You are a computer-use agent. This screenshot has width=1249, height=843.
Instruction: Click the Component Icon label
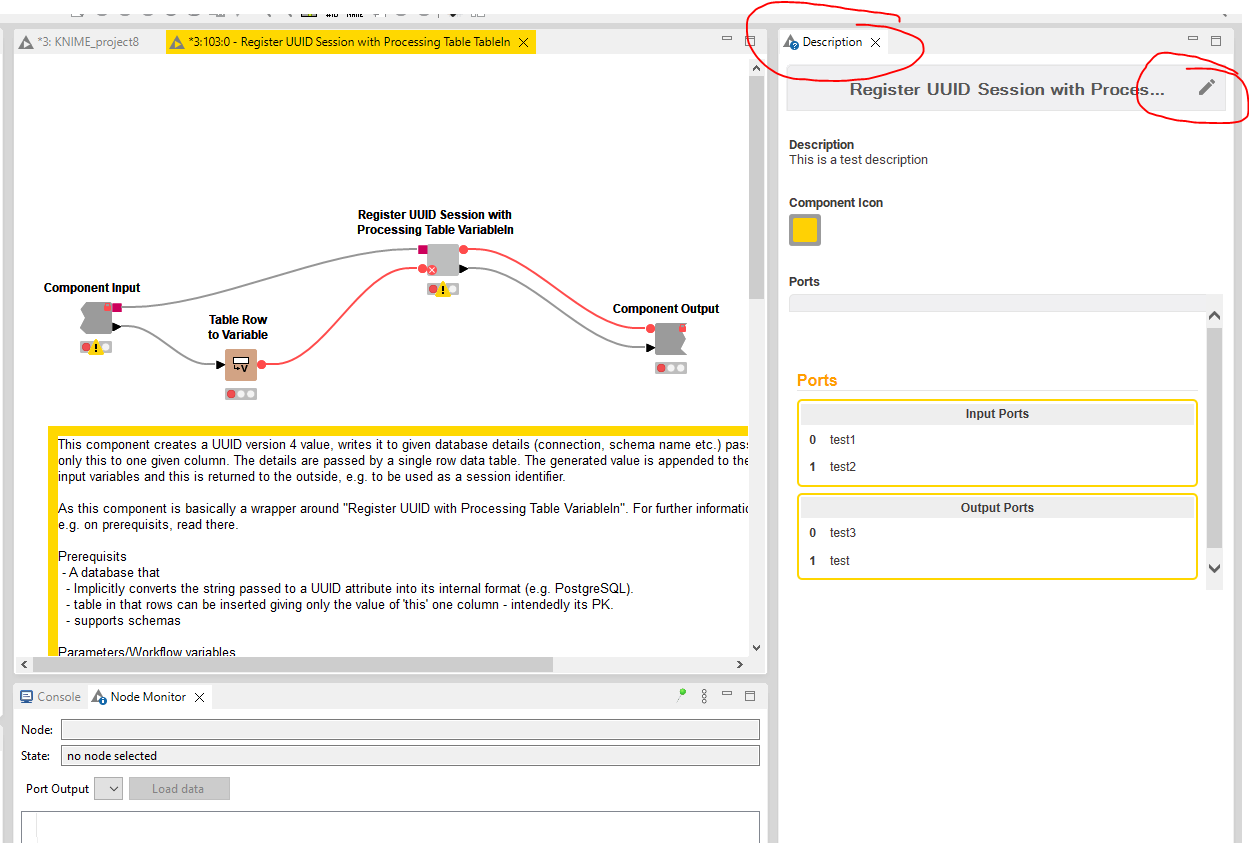[836, 203]
